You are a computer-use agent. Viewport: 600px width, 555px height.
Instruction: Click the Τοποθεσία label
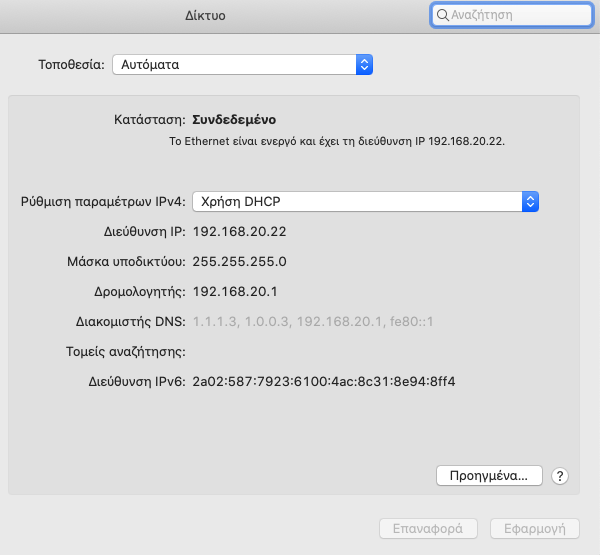(x=71, y=64)
